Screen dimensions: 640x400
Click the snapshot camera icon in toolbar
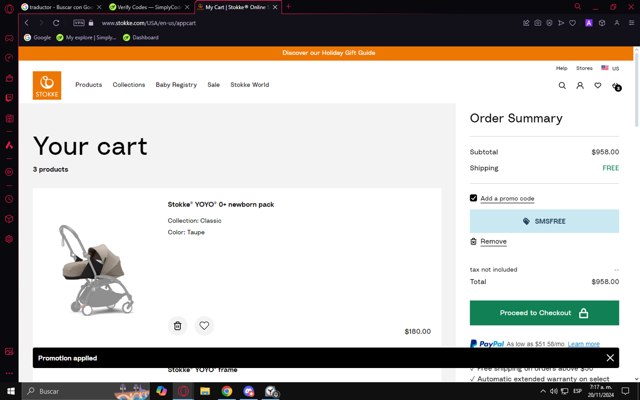(538, 23)
